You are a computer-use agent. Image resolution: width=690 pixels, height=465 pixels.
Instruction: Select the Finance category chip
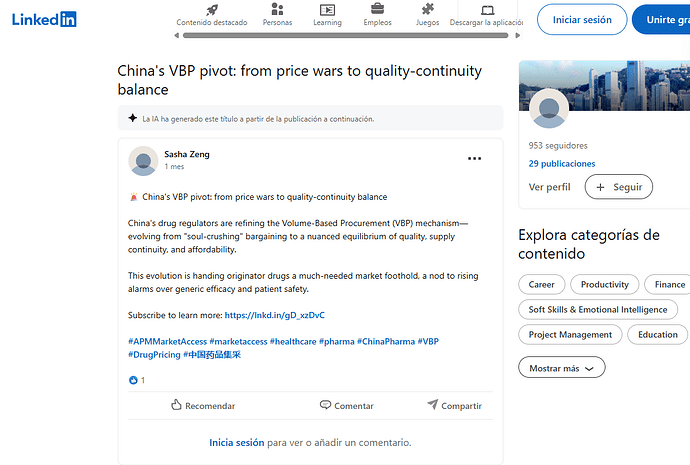pyautogui.click(x=668, y=285)
